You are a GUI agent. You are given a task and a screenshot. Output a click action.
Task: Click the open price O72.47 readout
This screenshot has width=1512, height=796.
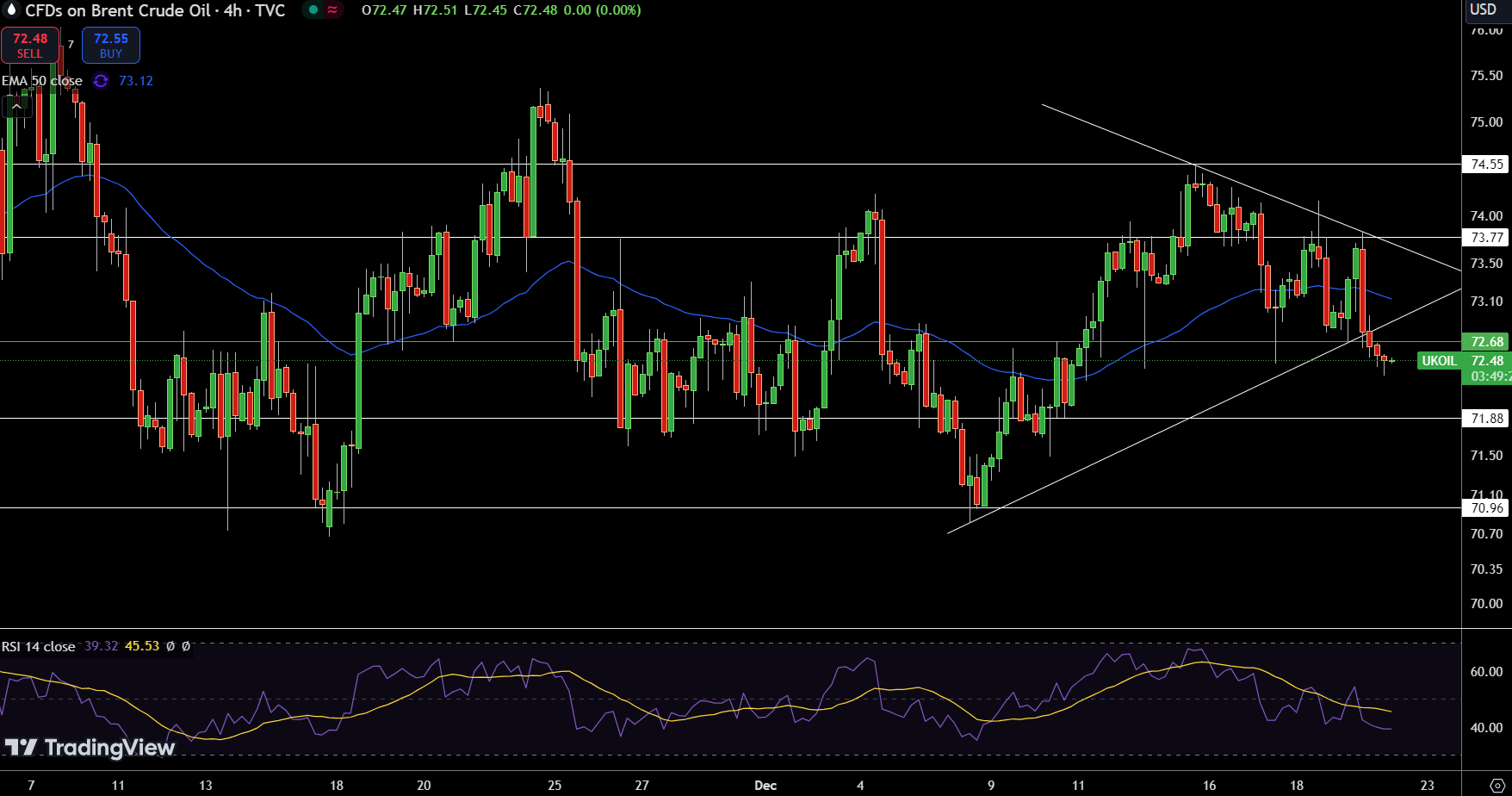point(384,10)
